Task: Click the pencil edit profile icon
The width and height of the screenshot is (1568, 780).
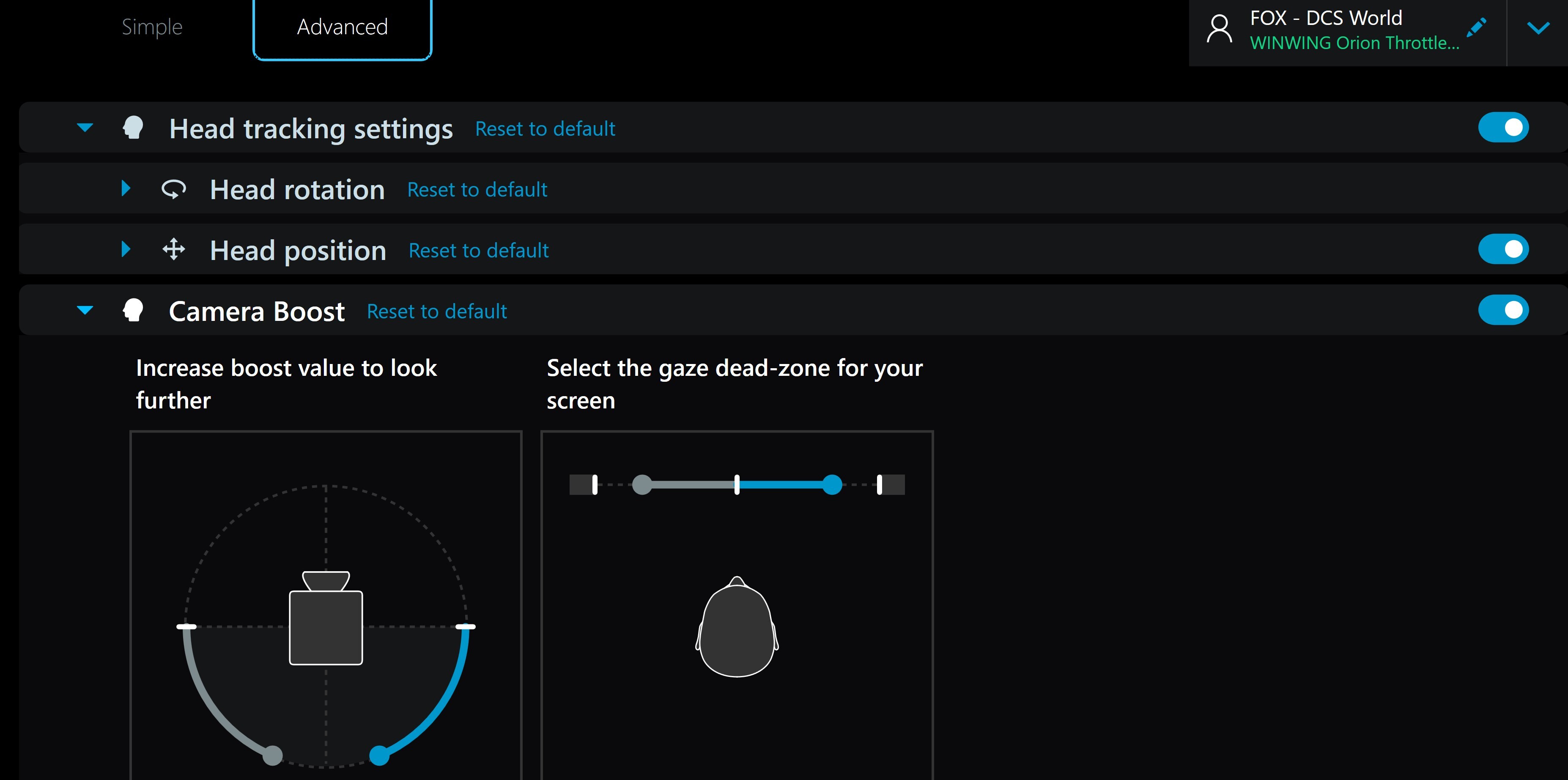Action: click(1477, 27)
